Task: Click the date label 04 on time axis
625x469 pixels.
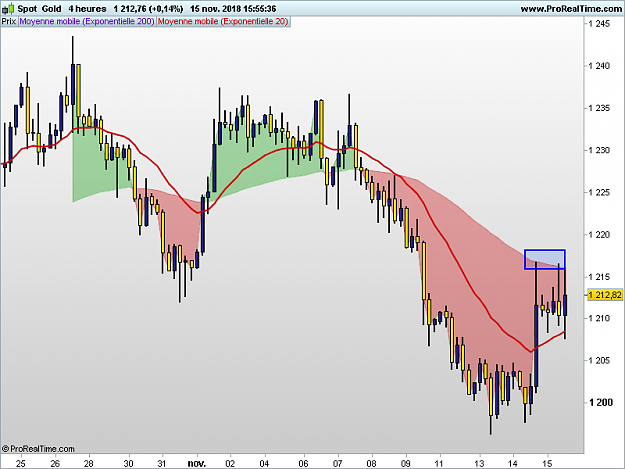Action: (264, 463)
